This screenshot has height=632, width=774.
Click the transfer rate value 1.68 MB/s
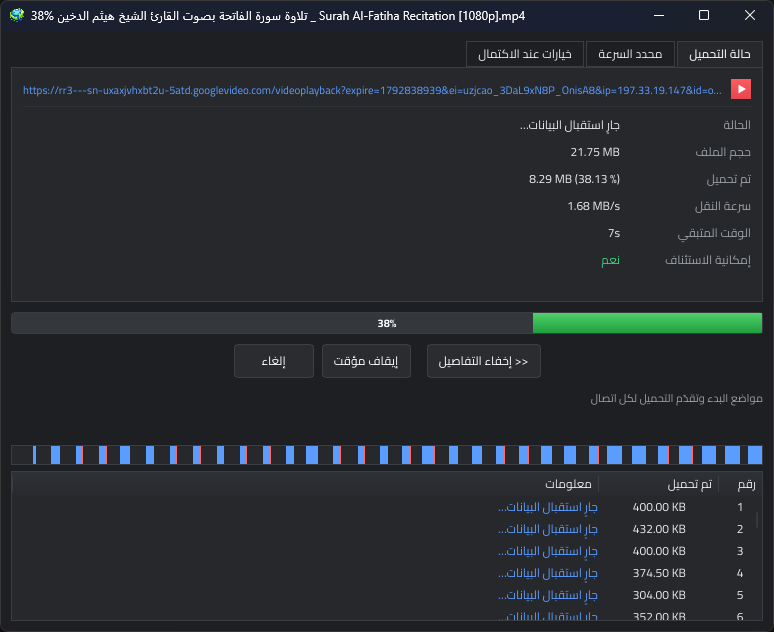(593, 206)
